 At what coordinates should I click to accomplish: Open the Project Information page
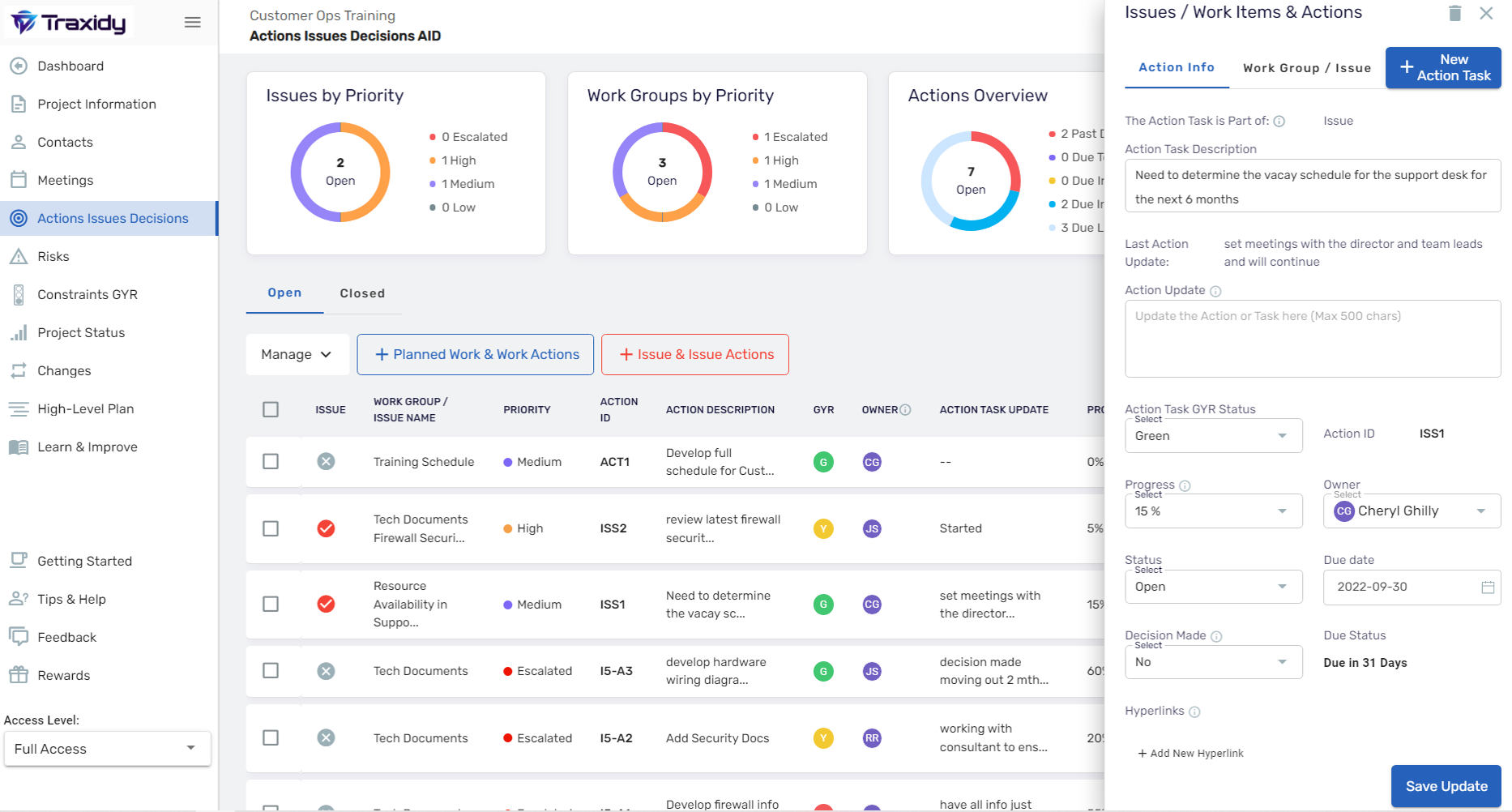[x=96, y=104]
